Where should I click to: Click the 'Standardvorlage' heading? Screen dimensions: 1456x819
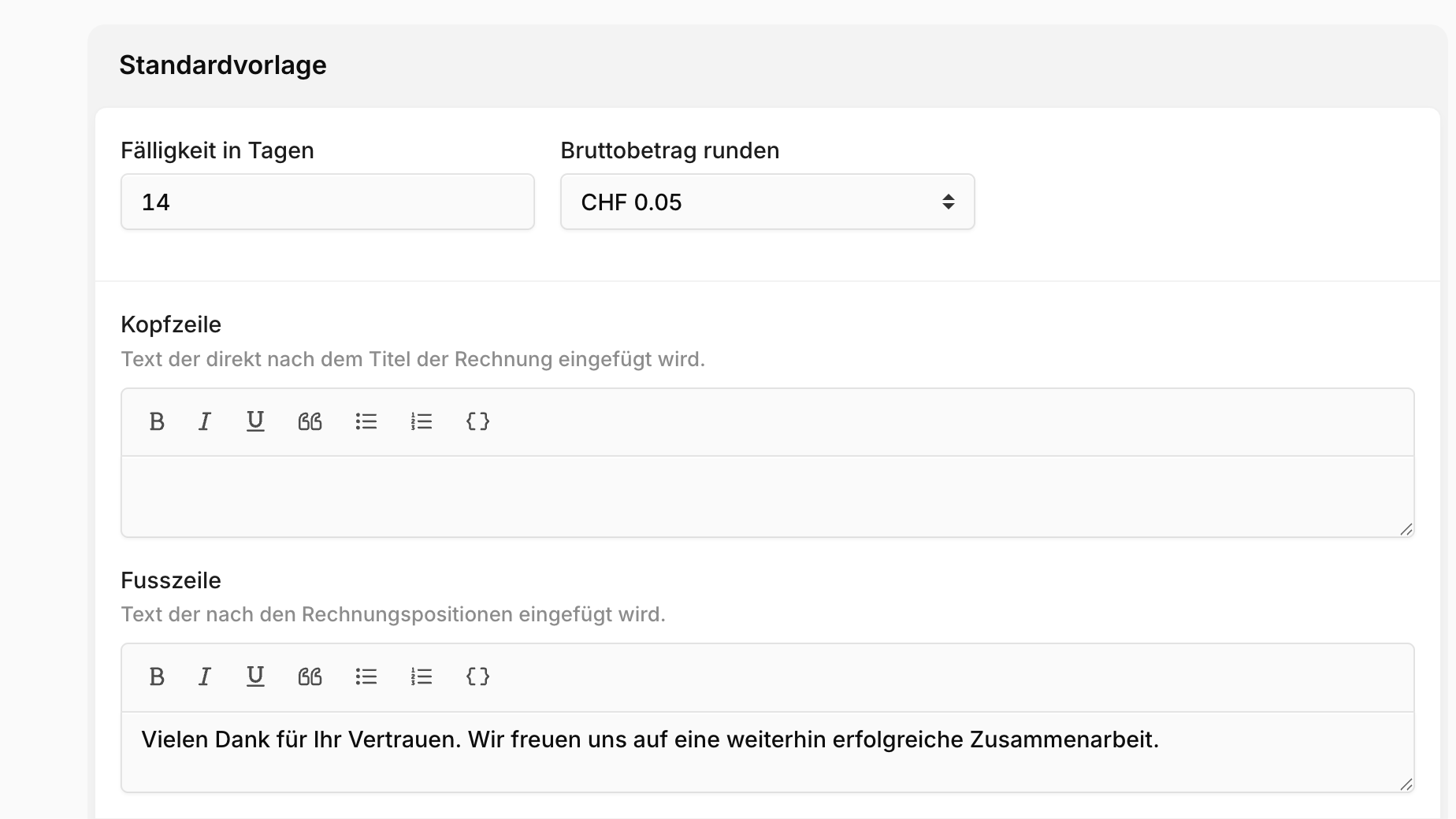pos(223,65)
